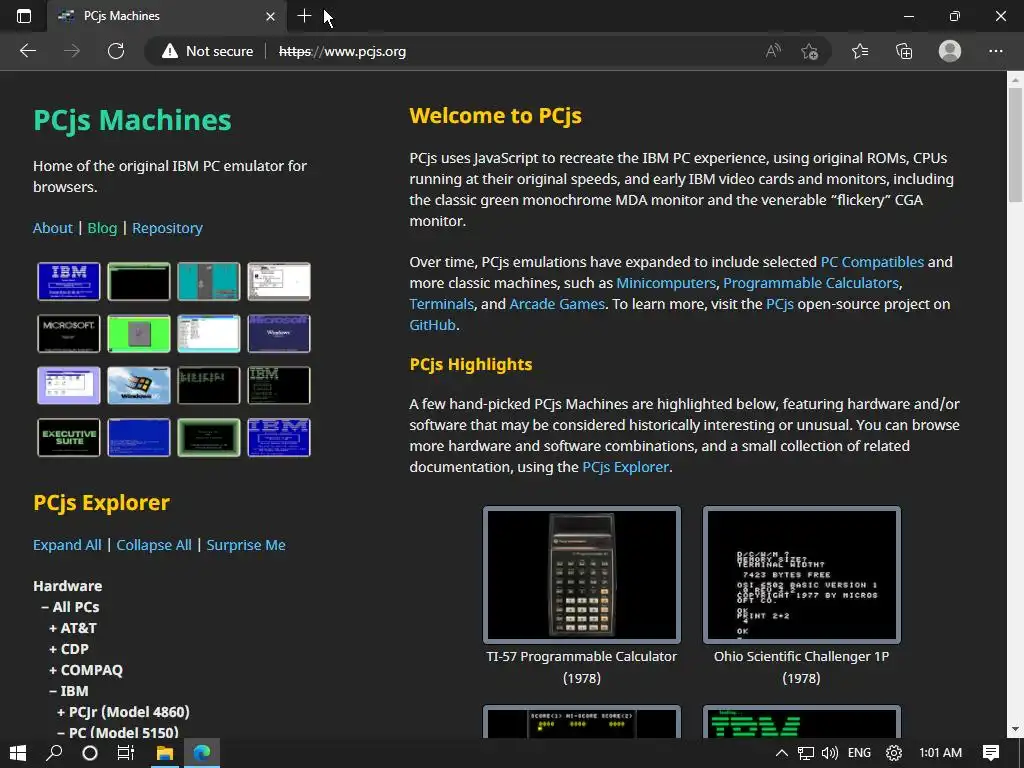Screen dimensions: 1024x768
Task: Go back to the previous page
Action: pyautogui.click(x=27, y=51)
